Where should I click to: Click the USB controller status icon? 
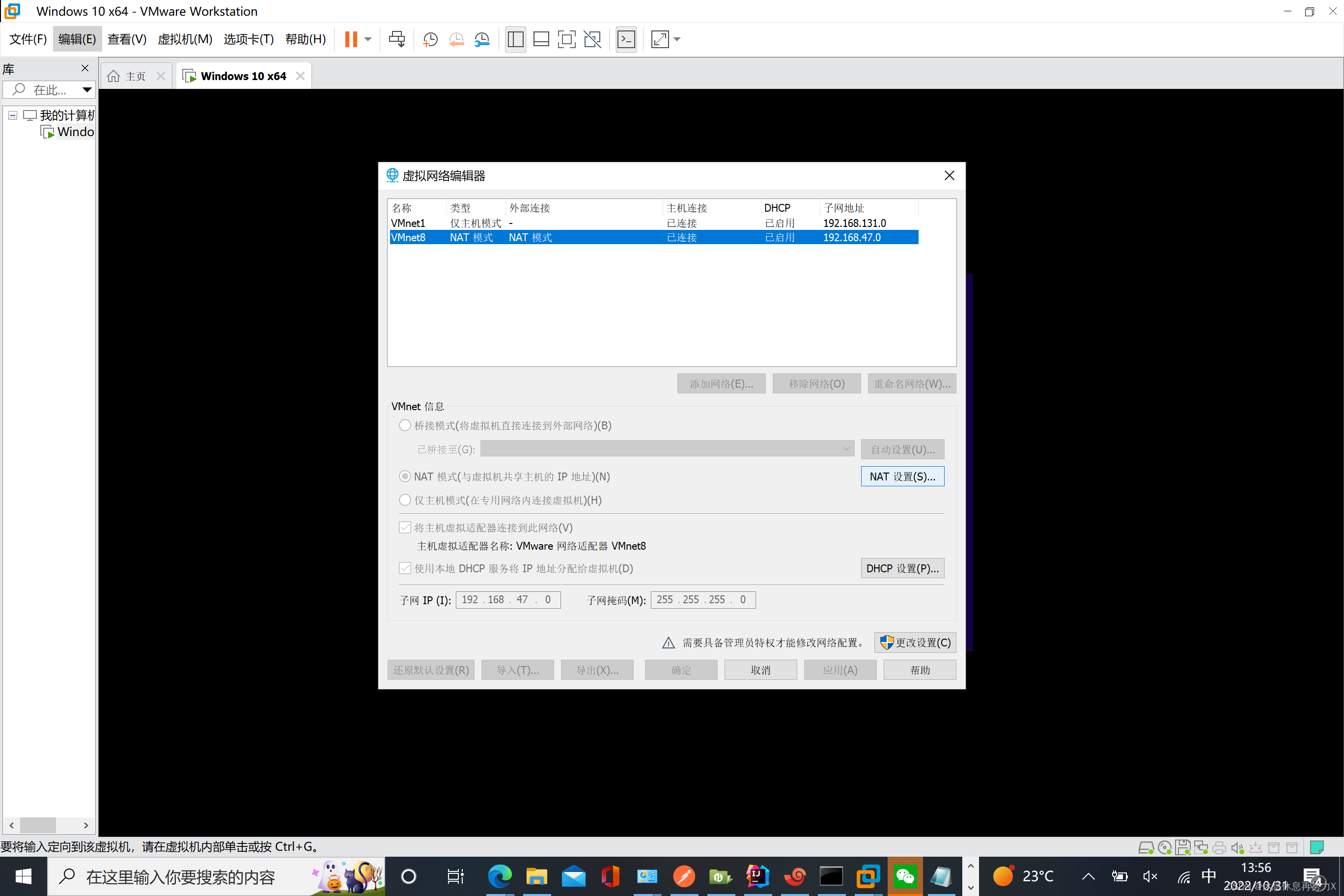point(1256,847)
